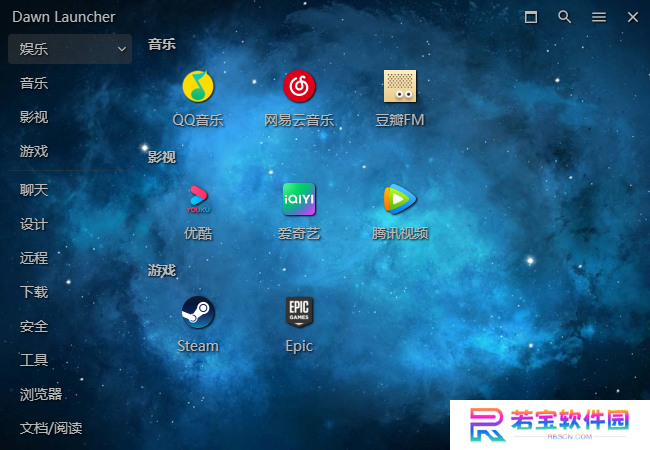Launch the 腾讯视频 icon
Viewport: 650px width, 450px height.
click(400, 199)
